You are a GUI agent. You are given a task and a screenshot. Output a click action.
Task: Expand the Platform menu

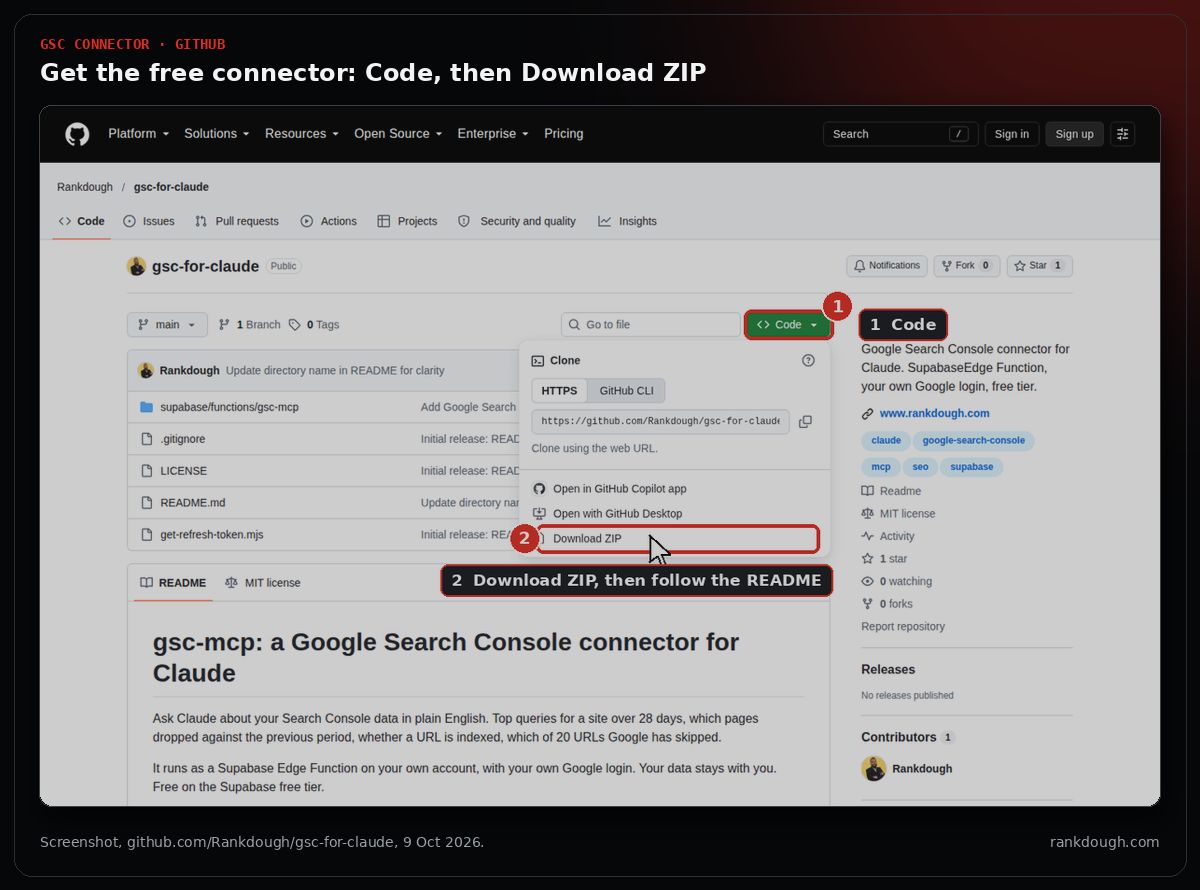(x=138, y=134)
